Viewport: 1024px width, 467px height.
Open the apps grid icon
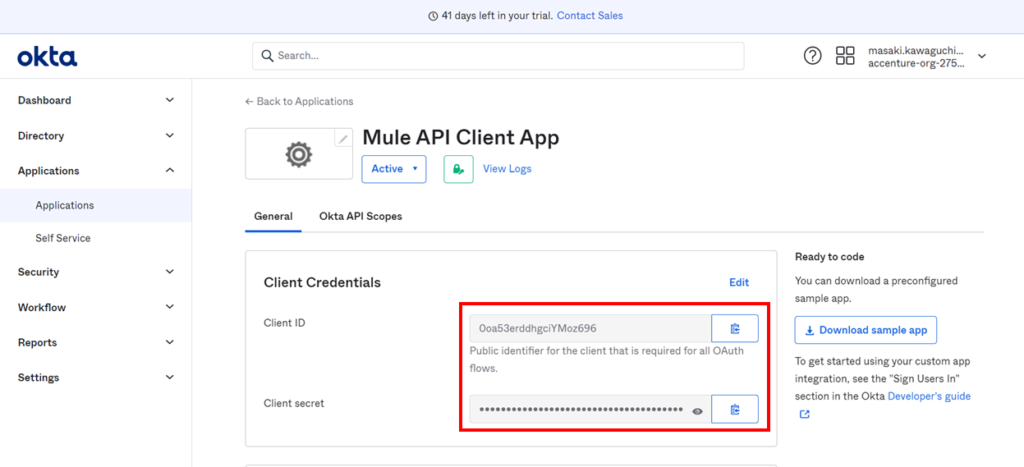(x=845, y=56)
